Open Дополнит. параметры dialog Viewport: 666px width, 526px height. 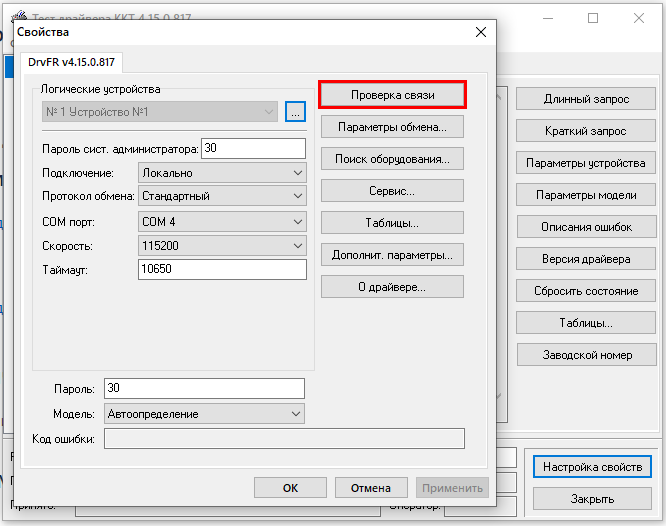[392, 255]
